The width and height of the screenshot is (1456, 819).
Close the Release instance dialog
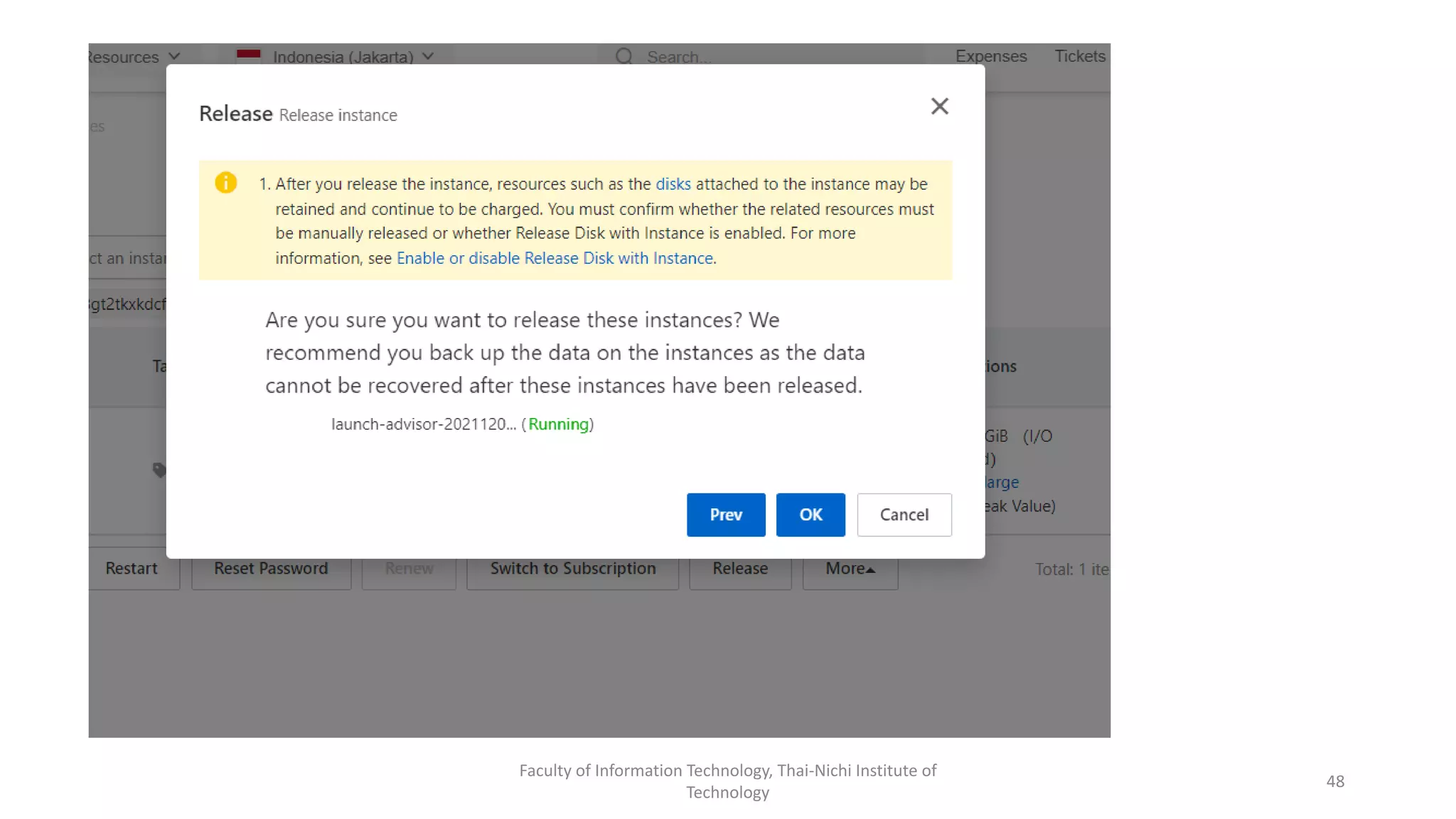[x=939, y=107]
